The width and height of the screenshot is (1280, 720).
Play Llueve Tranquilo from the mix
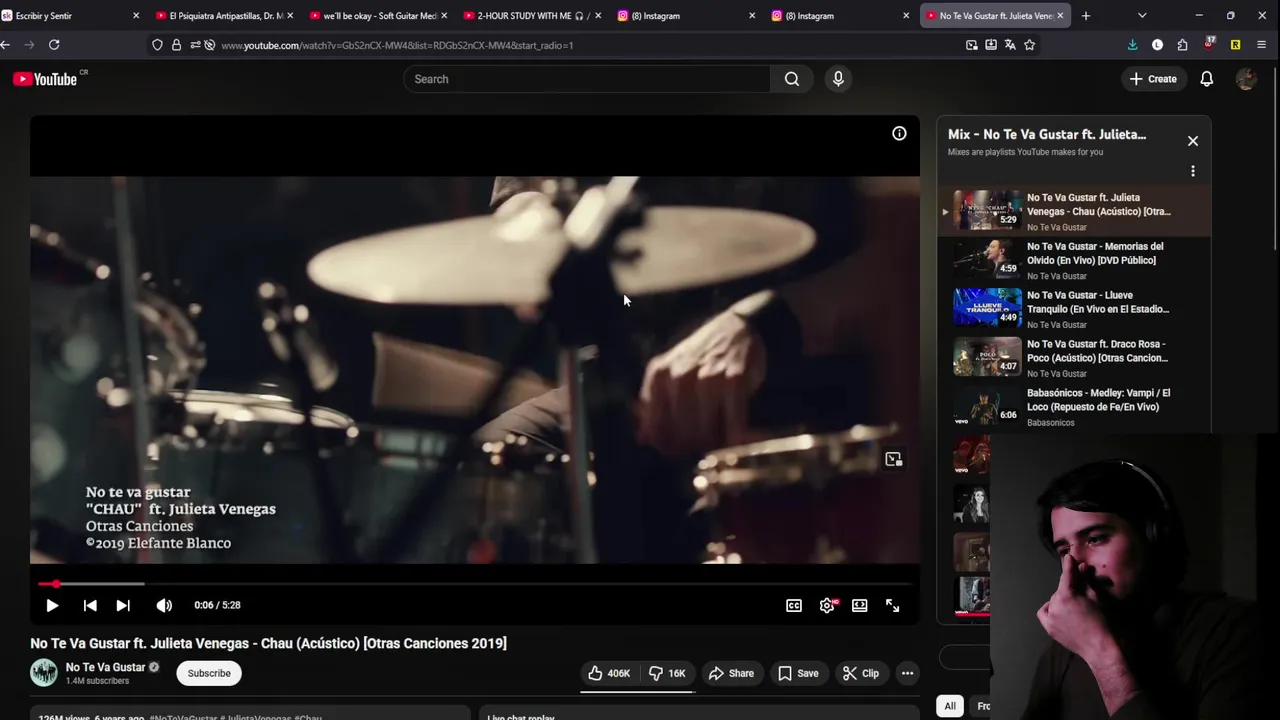coord(1073,309)
